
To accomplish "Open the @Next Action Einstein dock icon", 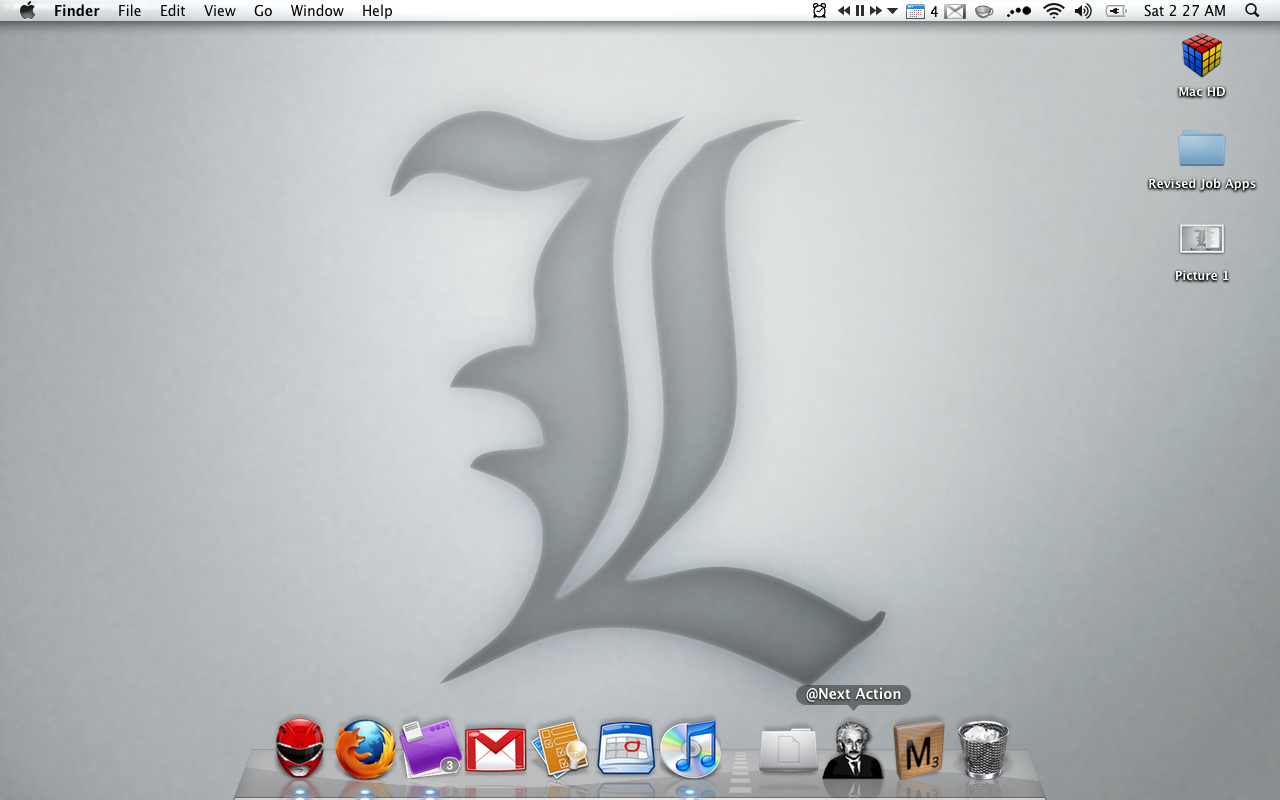I will point(853,749).
